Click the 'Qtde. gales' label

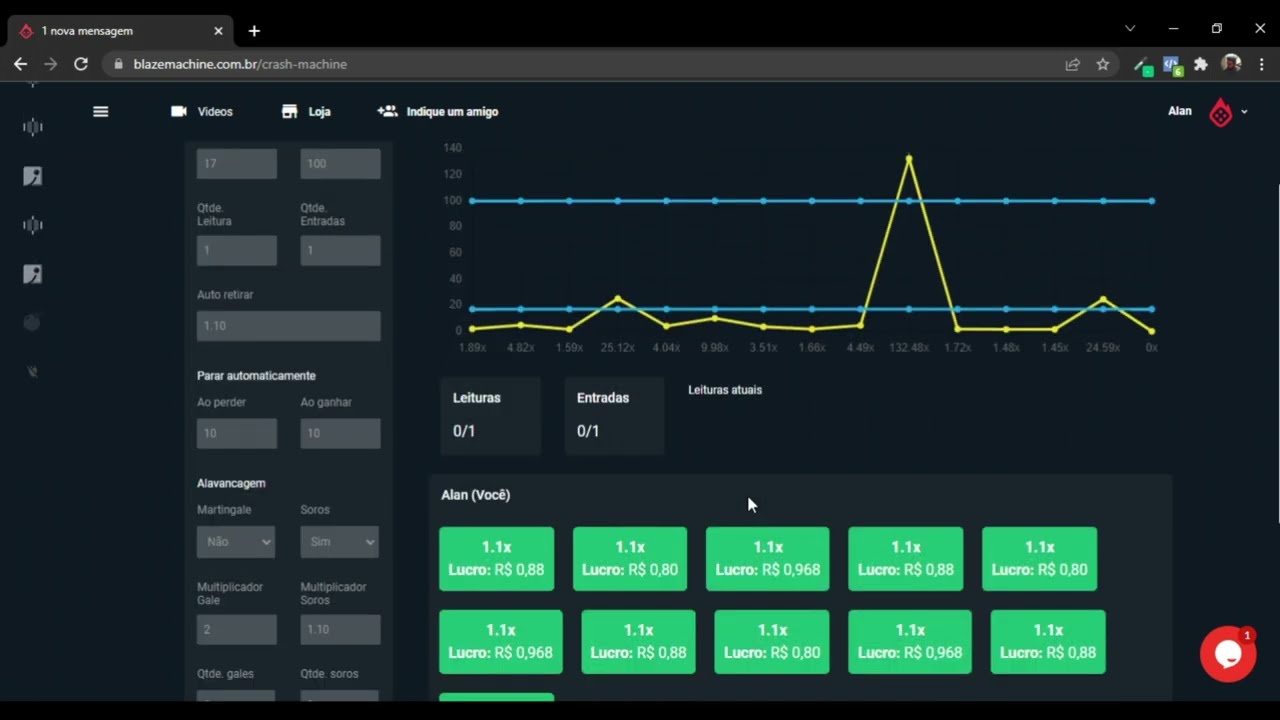(x=225, y=674)
